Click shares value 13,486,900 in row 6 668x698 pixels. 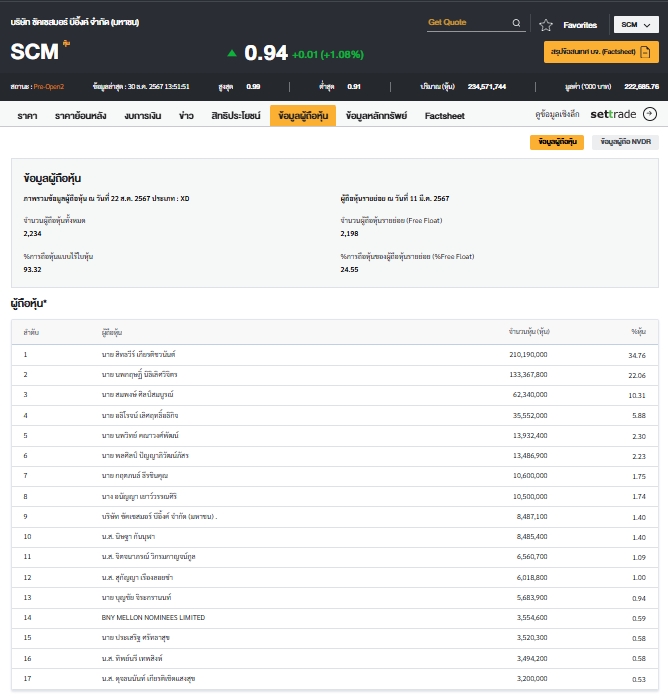(530, 455)
